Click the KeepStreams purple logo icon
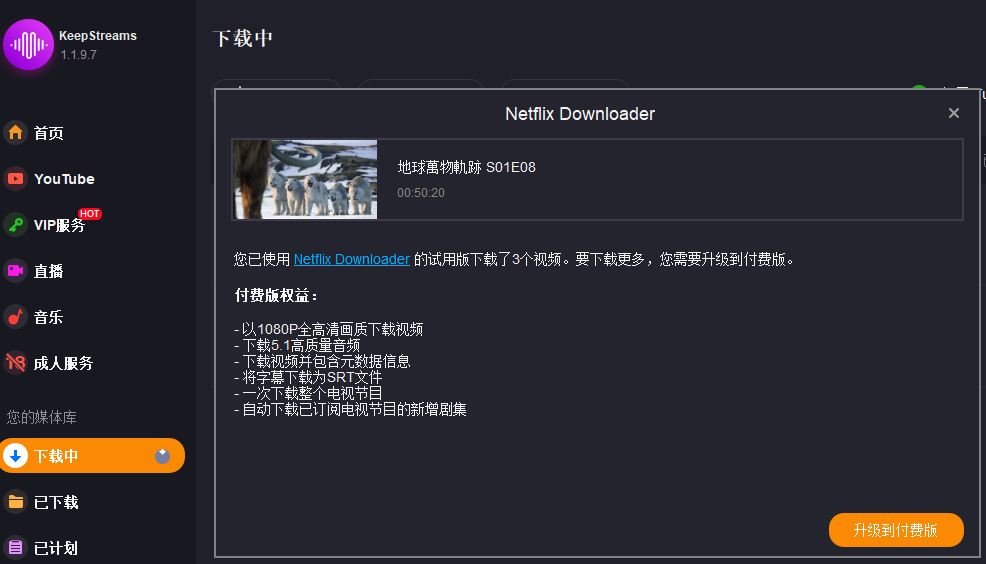The height and width of the screenshot is (564, 986). (x=28, y=45)
